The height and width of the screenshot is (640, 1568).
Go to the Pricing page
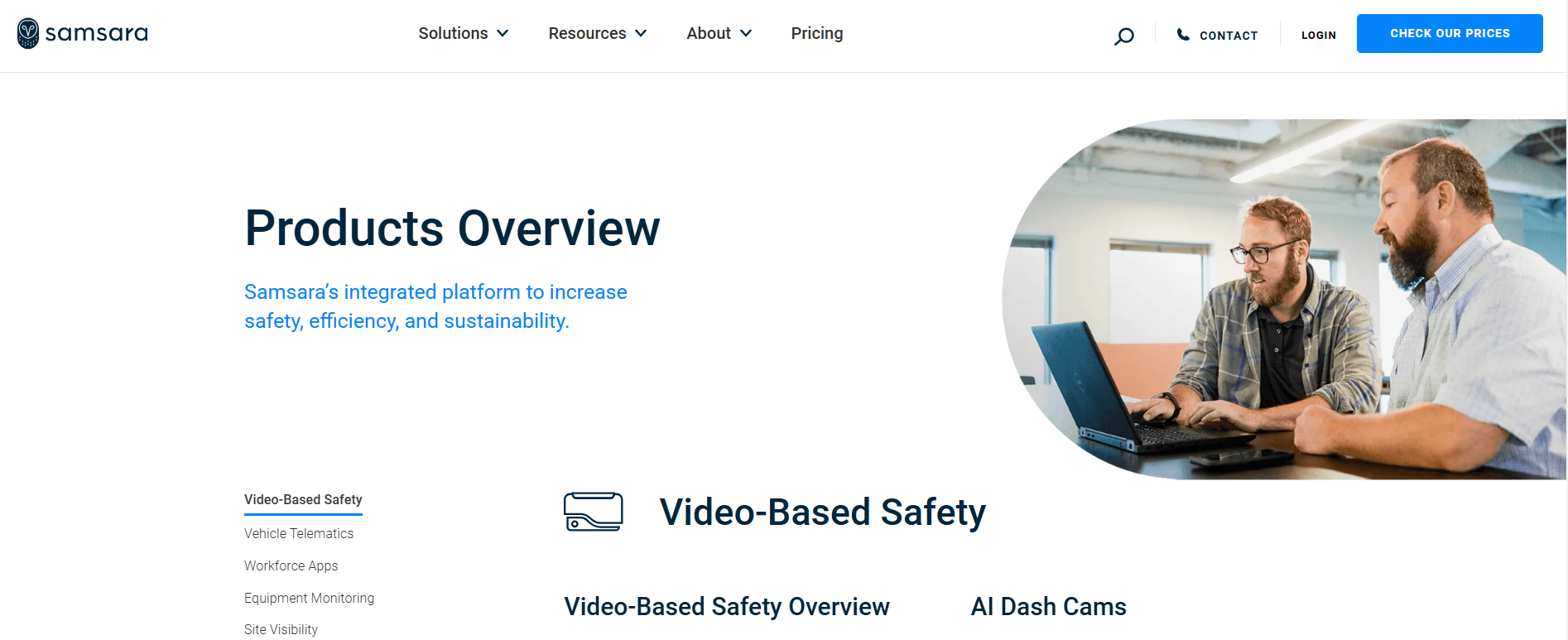coord(816,33)
